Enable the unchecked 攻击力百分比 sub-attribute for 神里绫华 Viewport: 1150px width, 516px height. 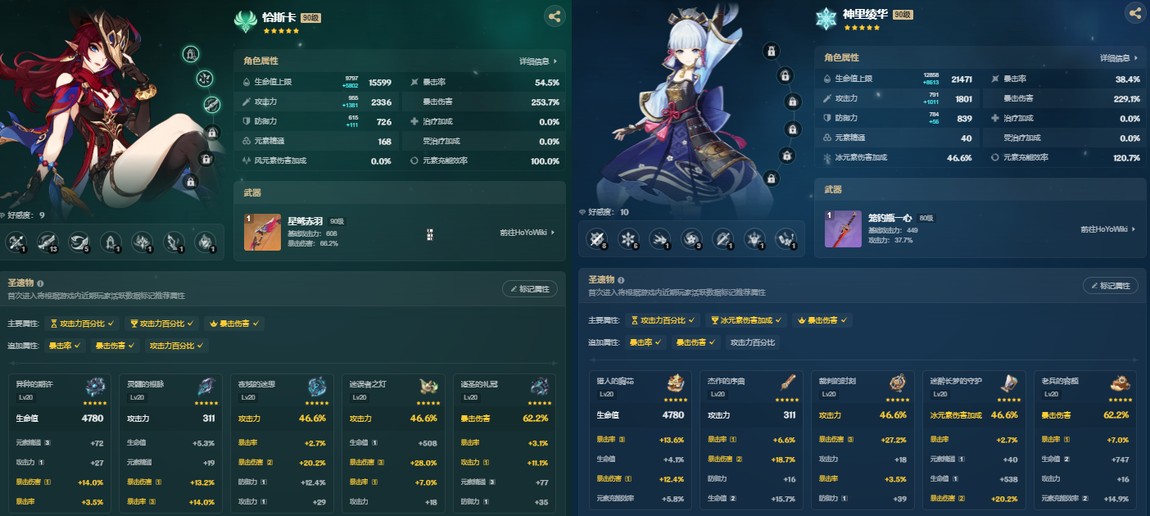click(x=752, y=342)
